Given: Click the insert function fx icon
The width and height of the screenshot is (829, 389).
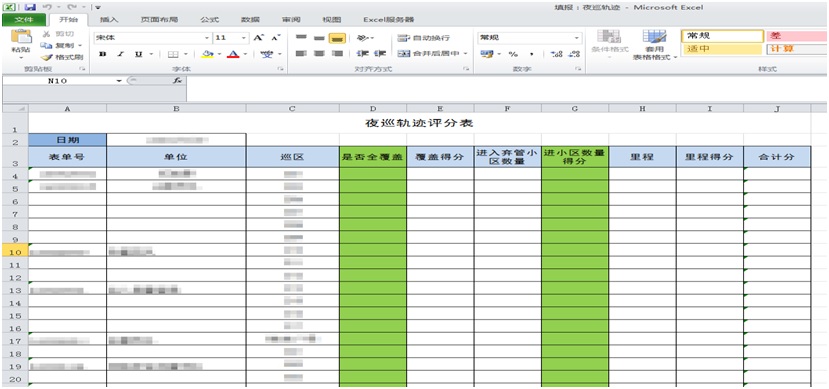Looking at the screenshot, I should (x=177, y=81).
